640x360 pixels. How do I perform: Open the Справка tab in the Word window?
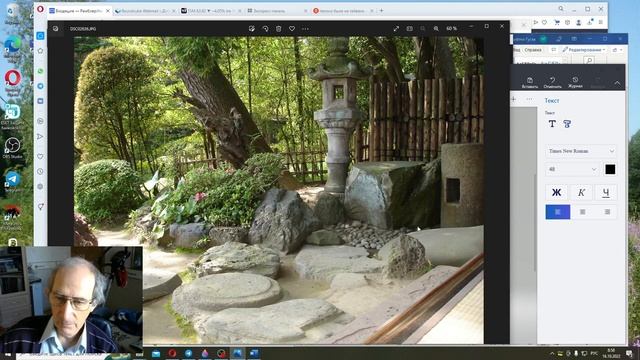[533, 50]
